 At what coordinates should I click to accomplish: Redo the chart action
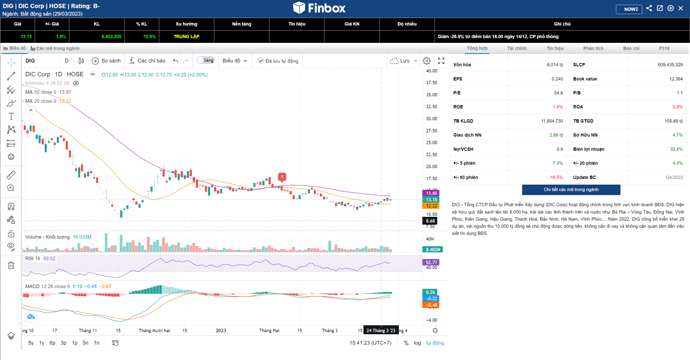186,61
